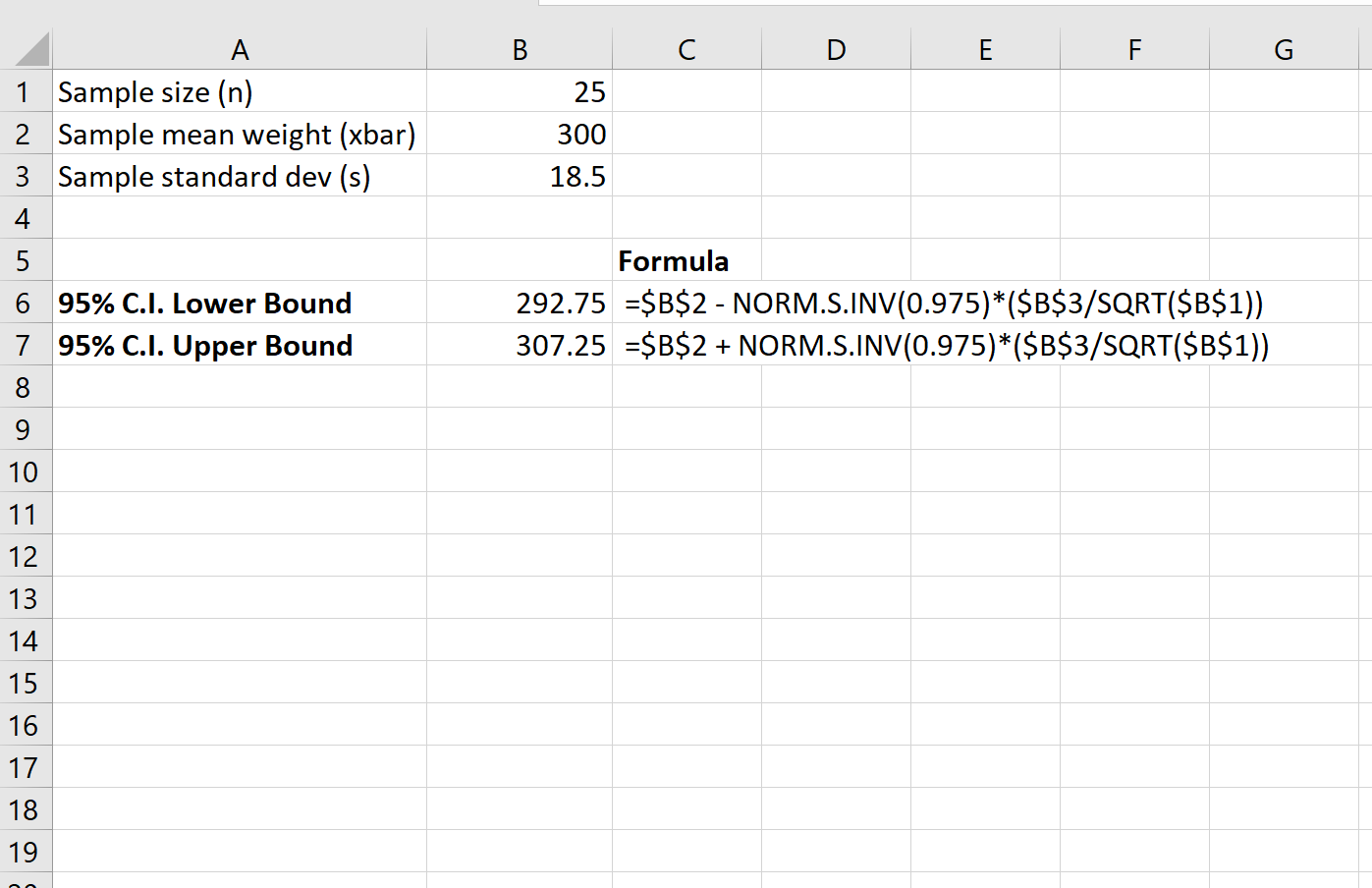The image size is (1372, 888).
Task: Select row 12 header
Action: click(26, 556)
